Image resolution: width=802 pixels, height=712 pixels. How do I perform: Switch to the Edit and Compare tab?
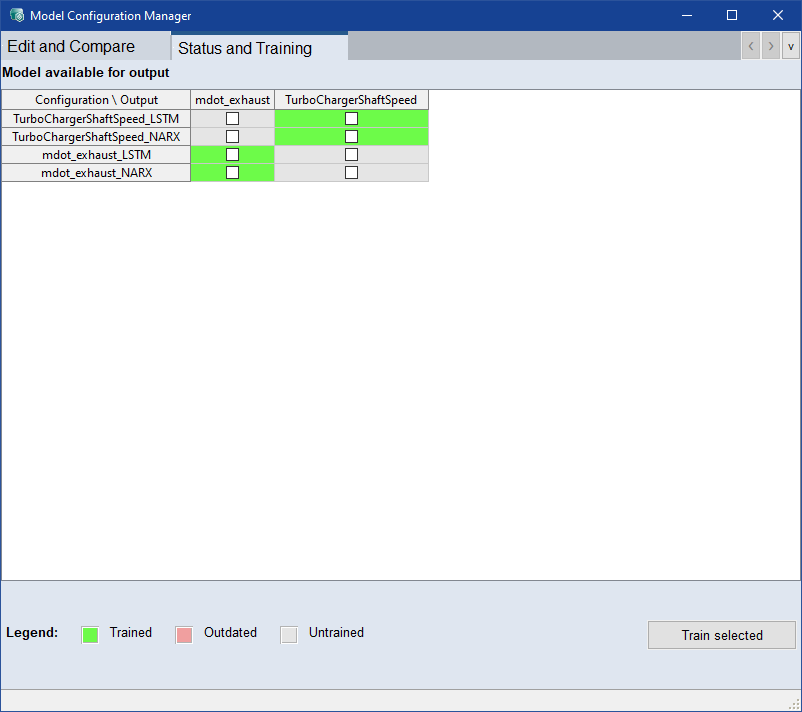tap(71, 47)
